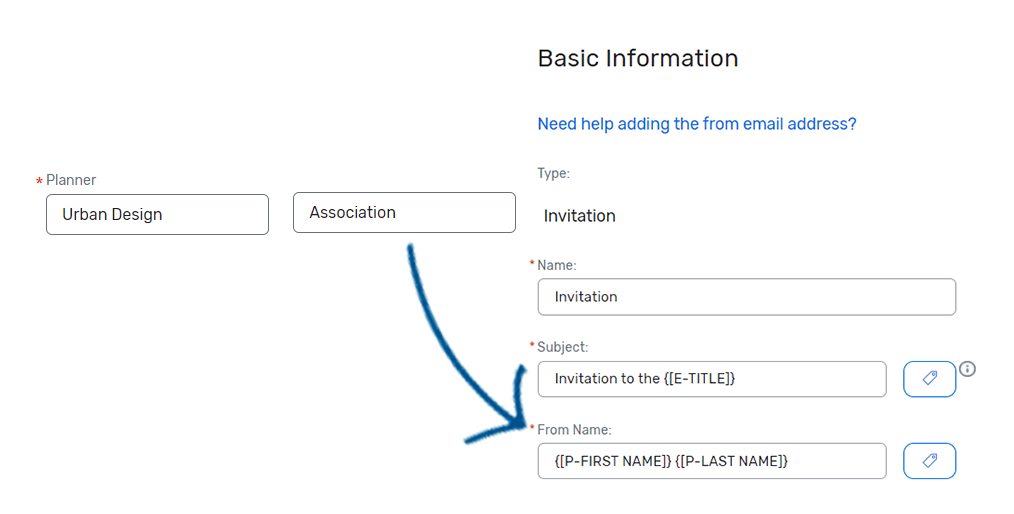Click the {[E-TITLE]} token in Subject
This screenshot has height=514, width=1014.
pos(700,379)
